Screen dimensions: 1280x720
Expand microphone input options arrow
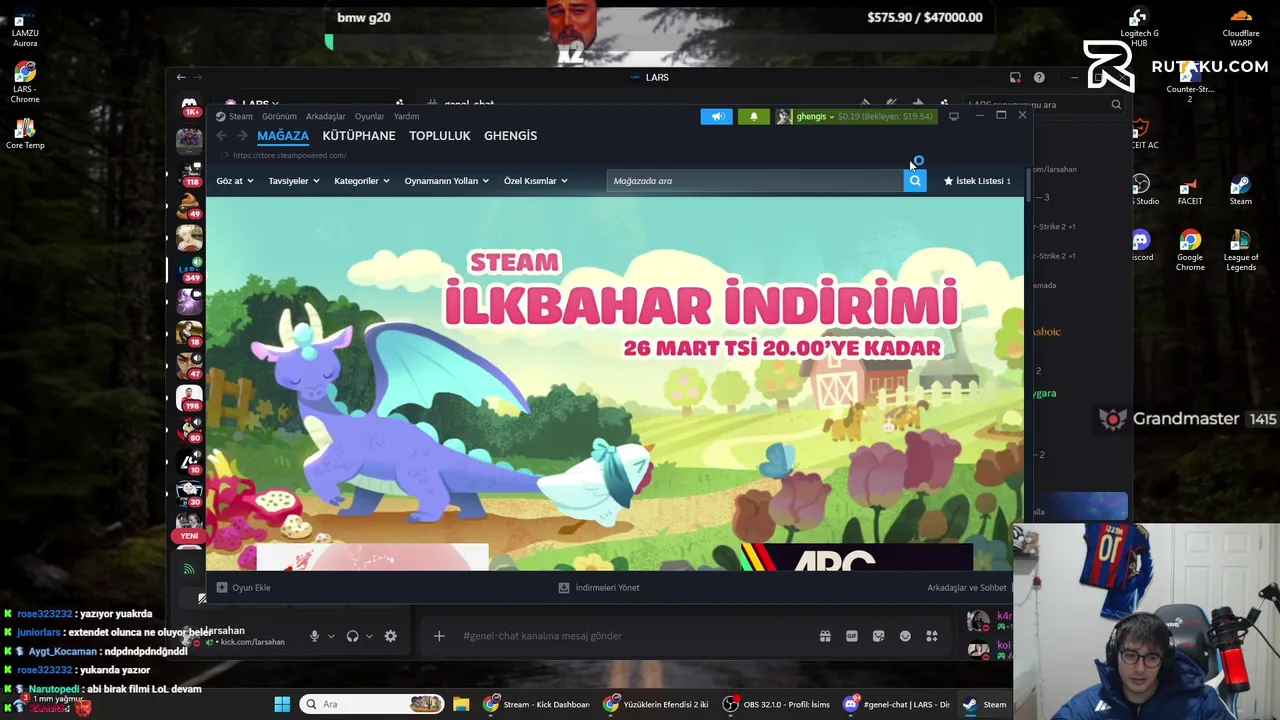pos(331,636)
